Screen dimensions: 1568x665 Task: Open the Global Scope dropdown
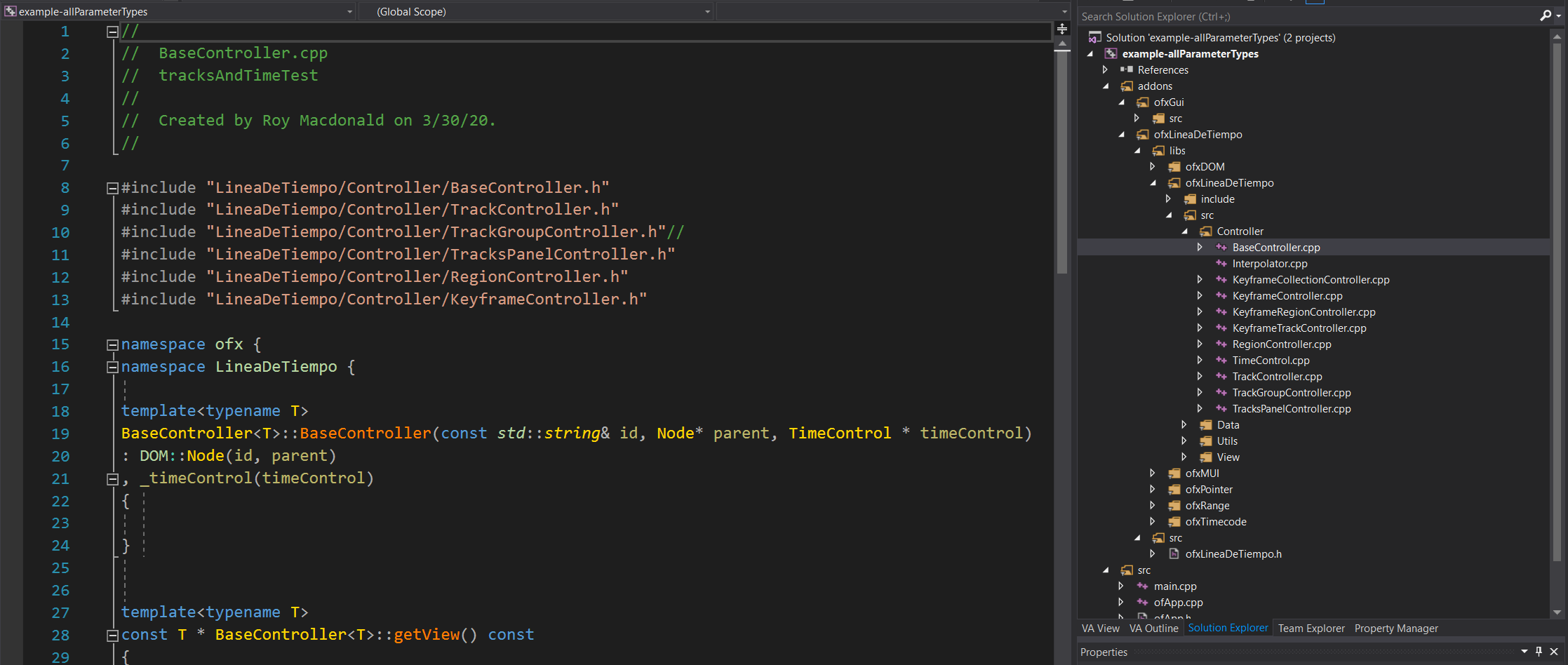[x=707, y=12]
